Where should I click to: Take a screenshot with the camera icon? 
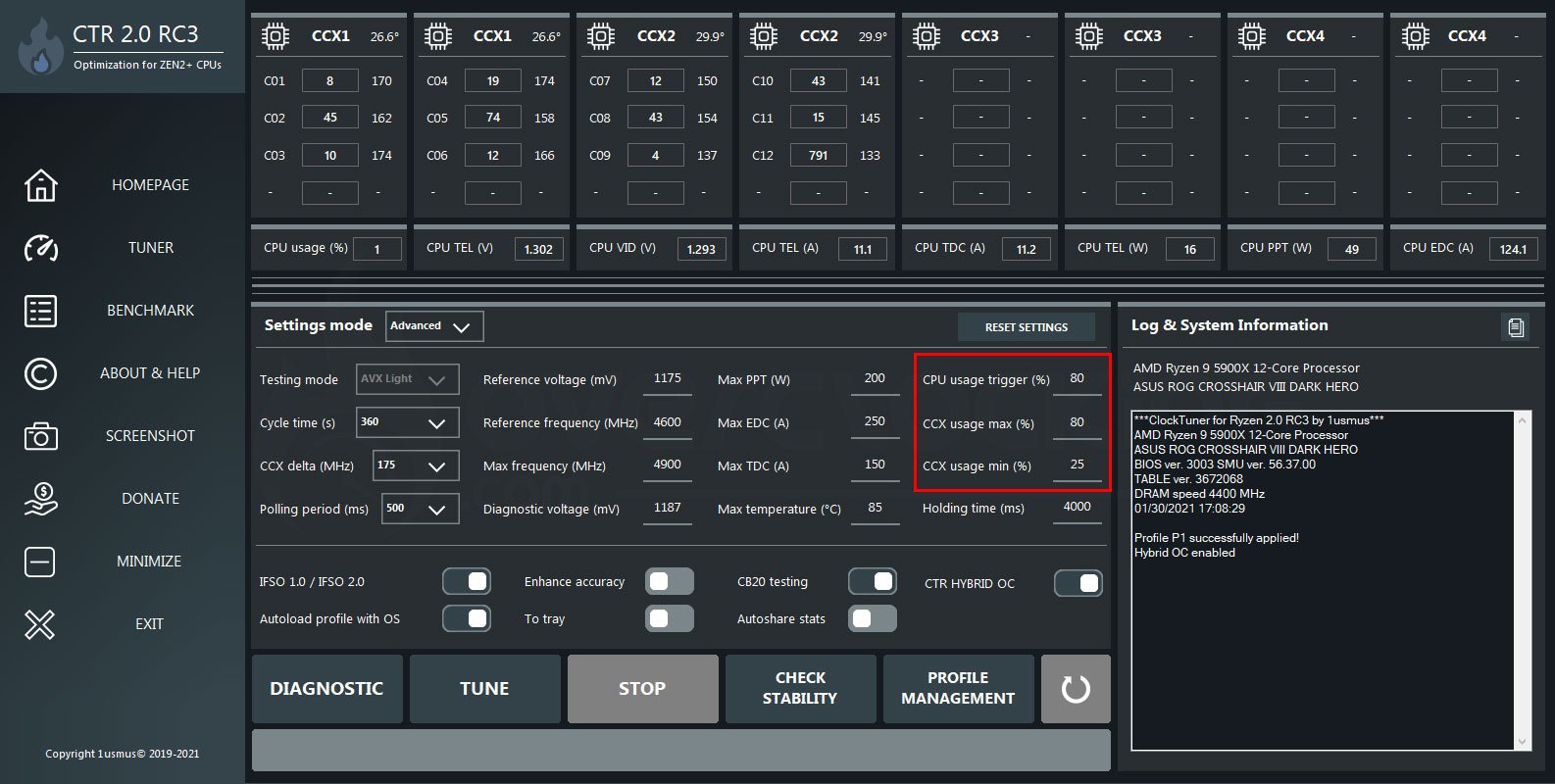pyautogui.click(x=40, y=436)
